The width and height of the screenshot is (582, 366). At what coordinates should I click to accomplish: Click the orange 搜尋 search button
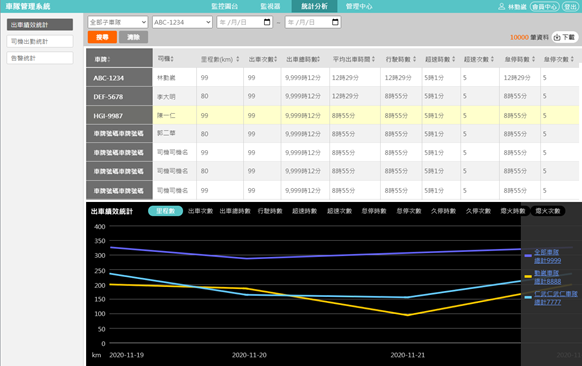102,37
